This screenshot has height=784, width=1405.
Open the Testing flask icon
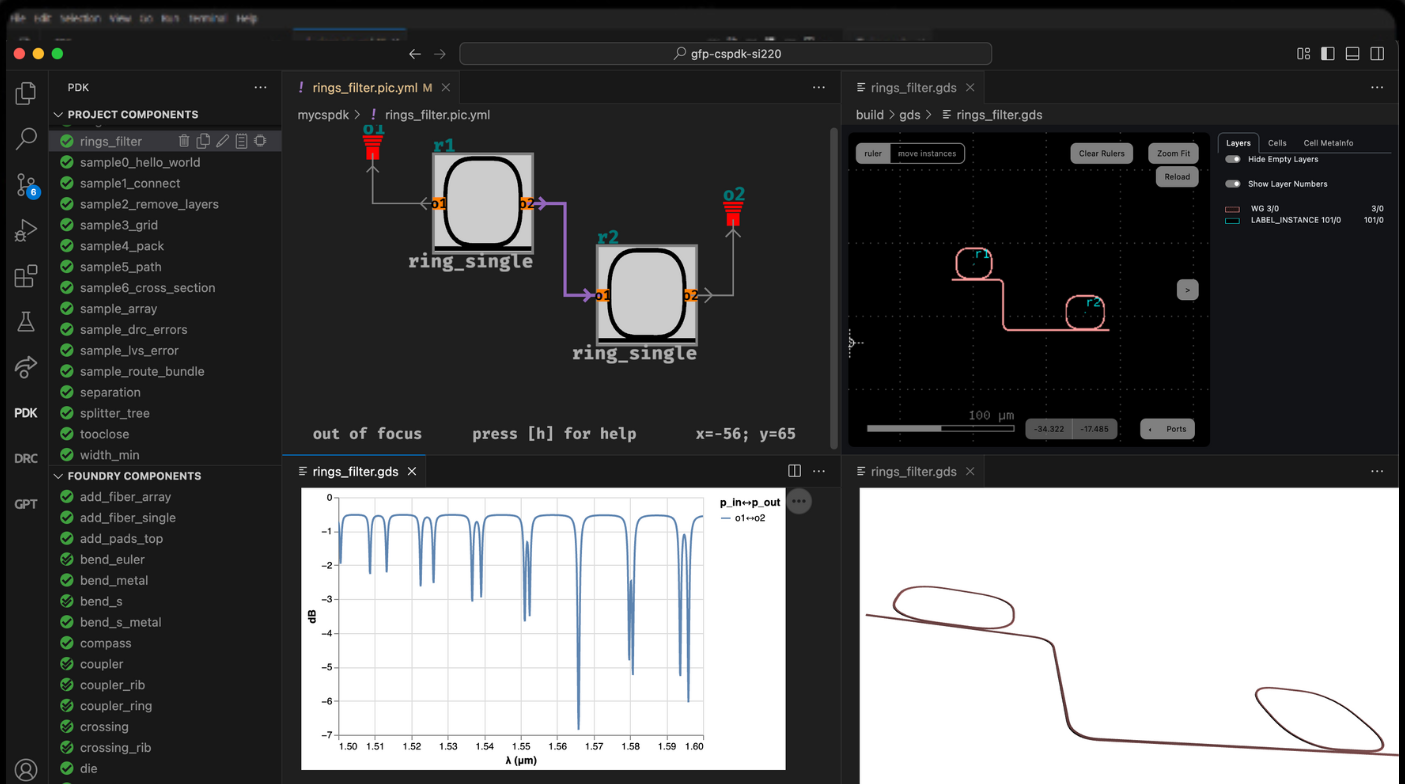tap(26, 322)
